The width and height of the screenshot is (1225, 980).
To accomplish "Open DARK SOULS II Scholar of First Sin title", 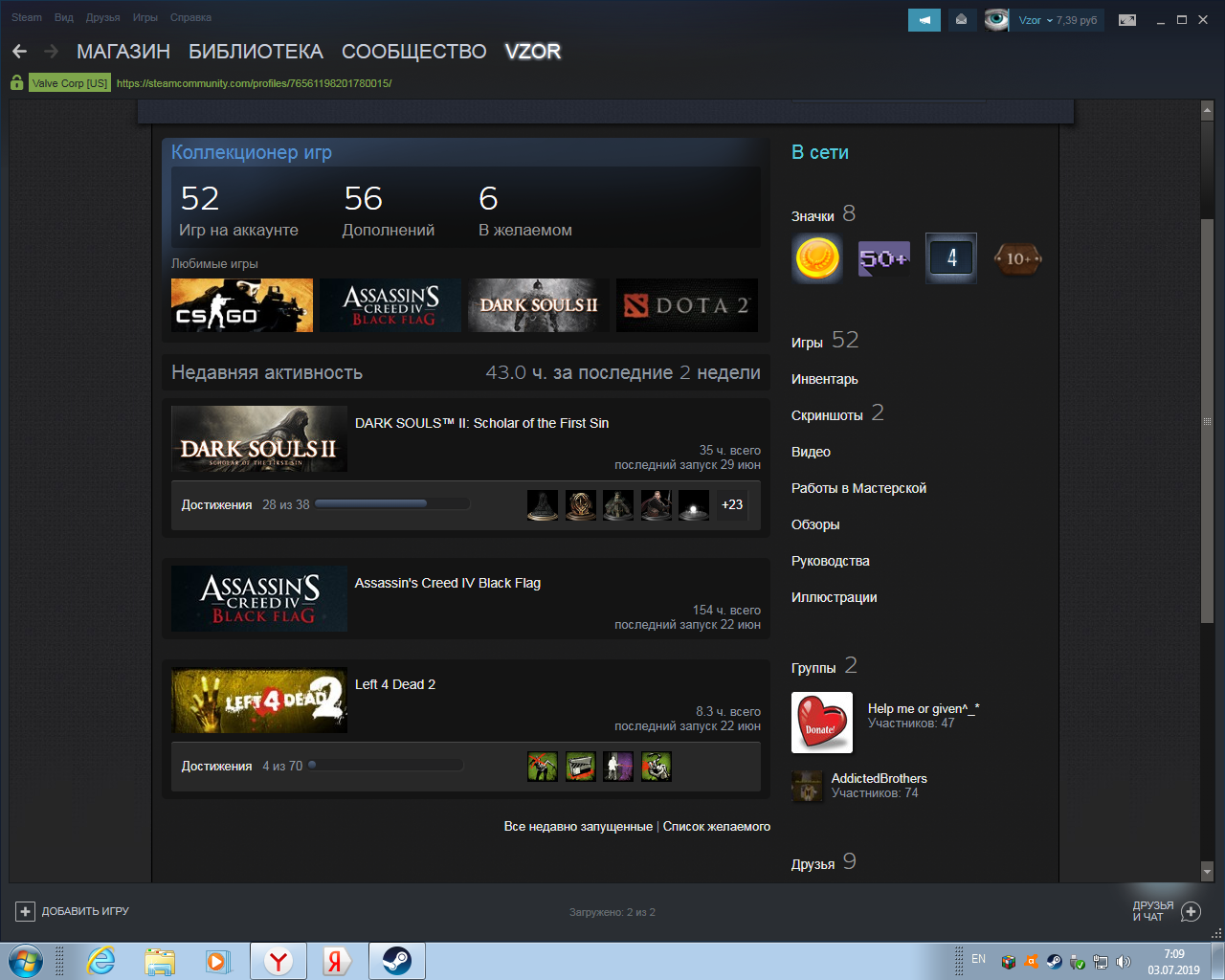I will (x=481, y=423).
